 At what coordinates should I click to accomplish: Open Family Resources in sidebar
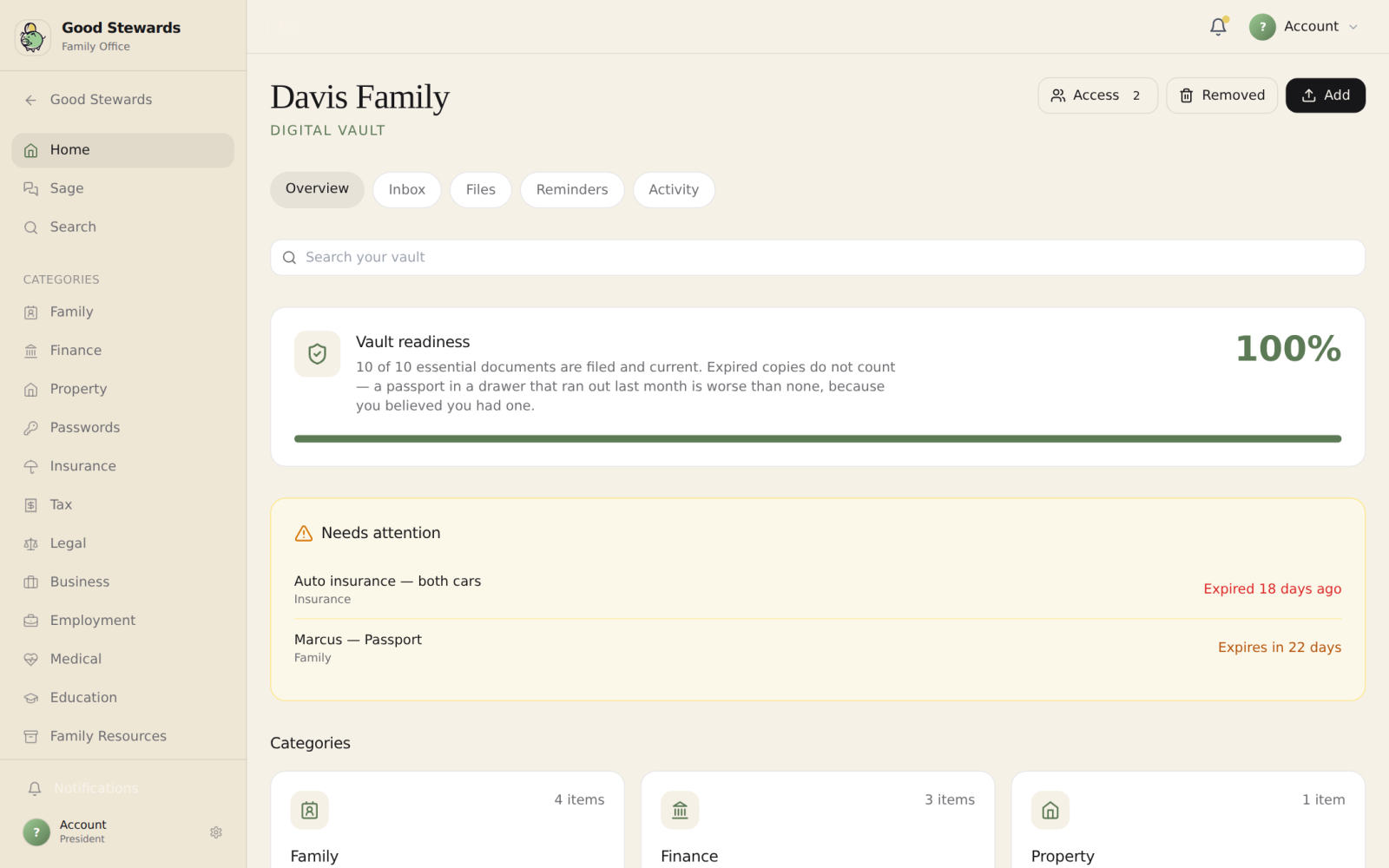[122, 736]
